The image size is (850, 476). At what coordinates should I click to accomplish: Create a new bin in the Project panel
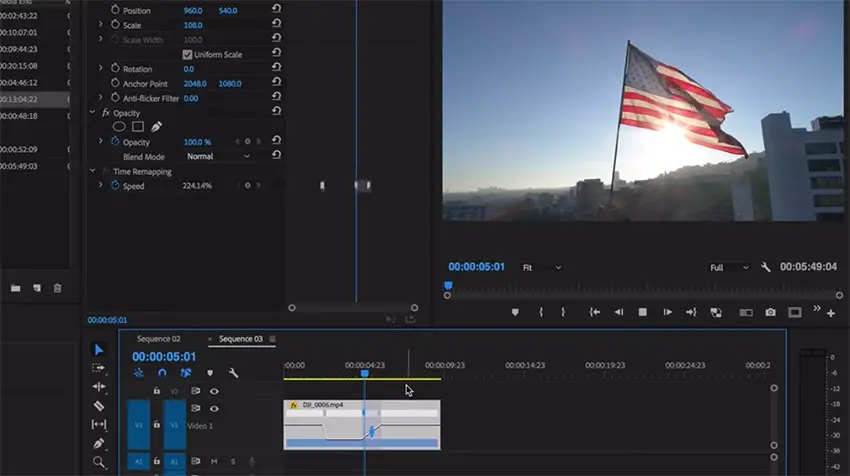pos(16,288)
